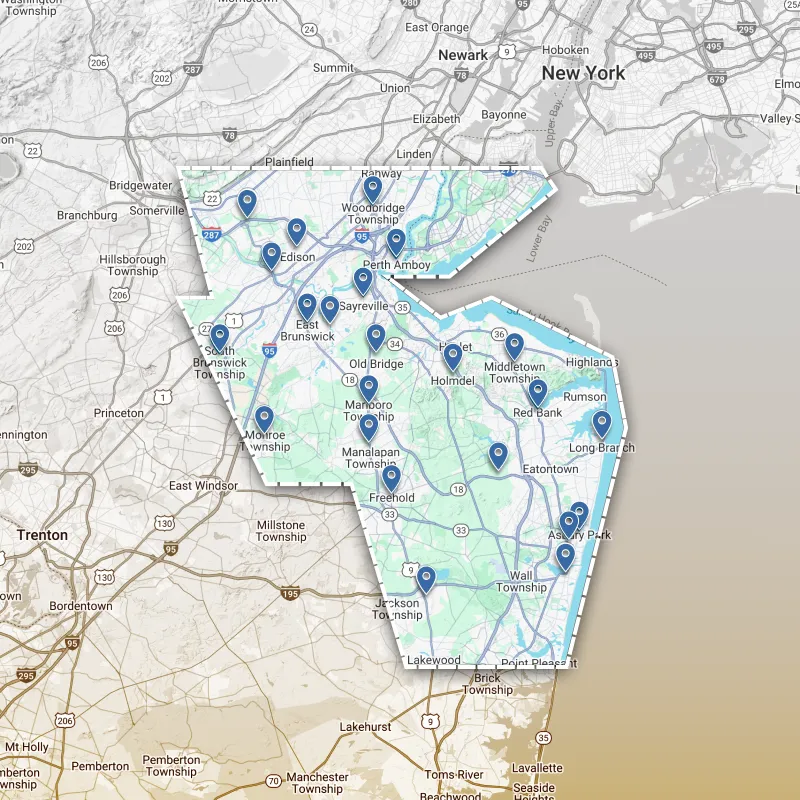
Task: Click the New York city label
Action: tap(583, 74)
